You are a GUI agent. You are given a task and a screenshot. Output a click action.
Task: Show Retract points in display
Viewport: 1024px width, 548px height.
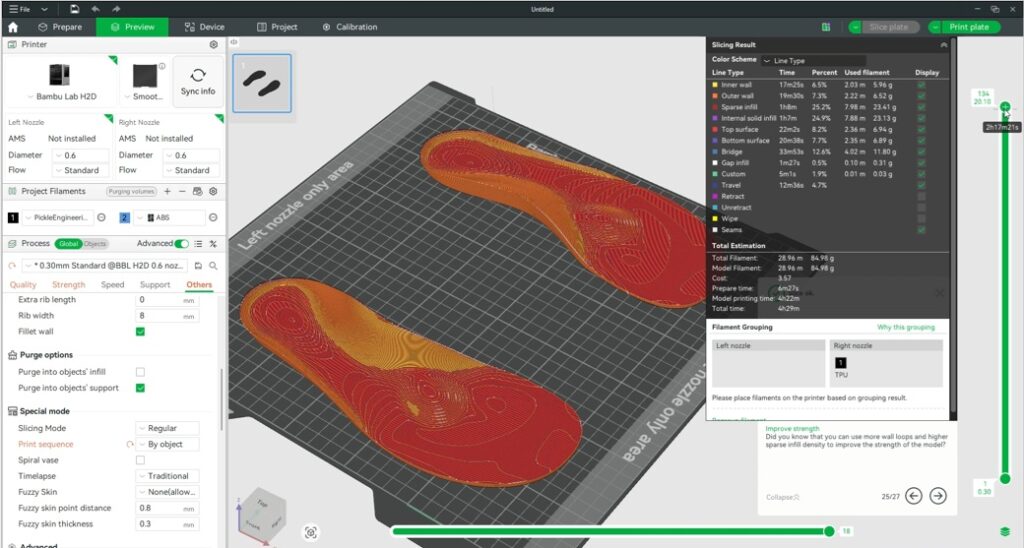click(x=921, y=197)
